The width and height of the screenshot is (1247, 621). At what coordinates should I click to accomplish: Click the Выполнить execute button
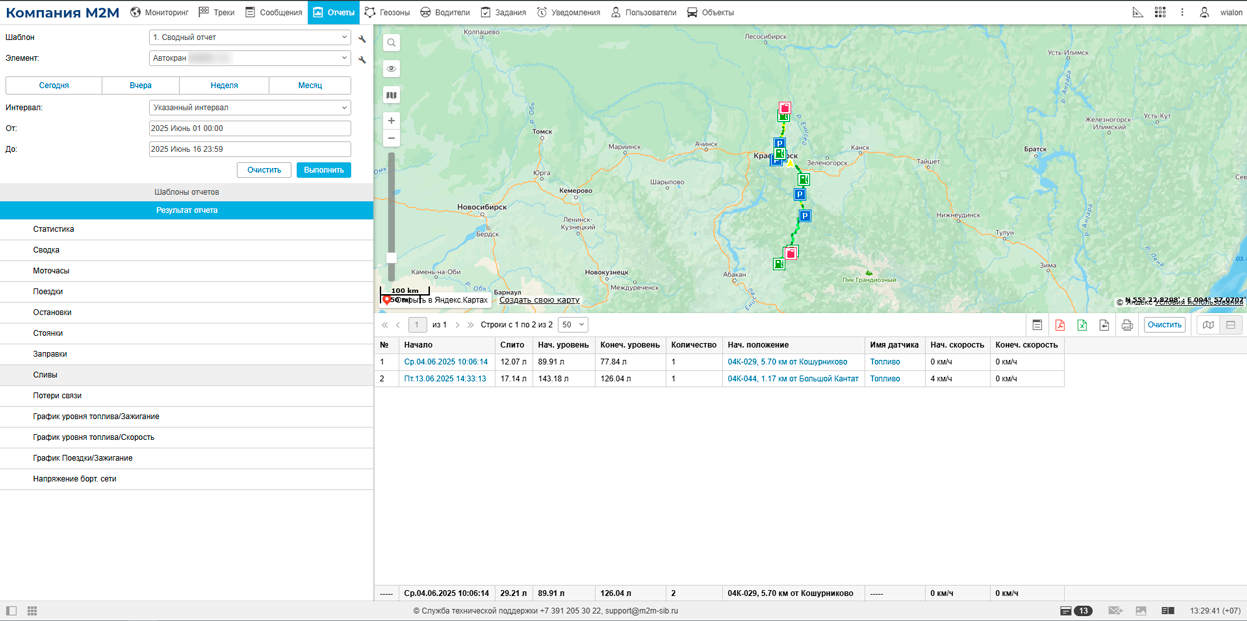(x=324, y=170)
